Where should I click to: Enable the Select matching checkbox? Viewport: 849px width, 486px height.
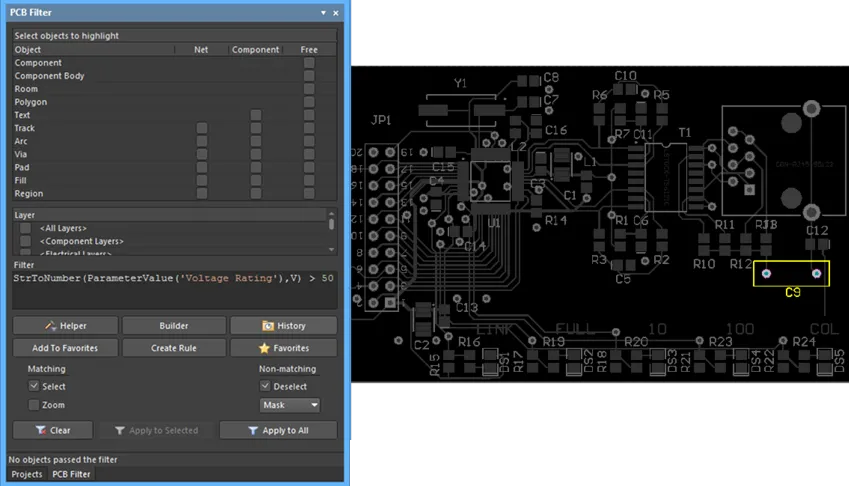point(34,386)
